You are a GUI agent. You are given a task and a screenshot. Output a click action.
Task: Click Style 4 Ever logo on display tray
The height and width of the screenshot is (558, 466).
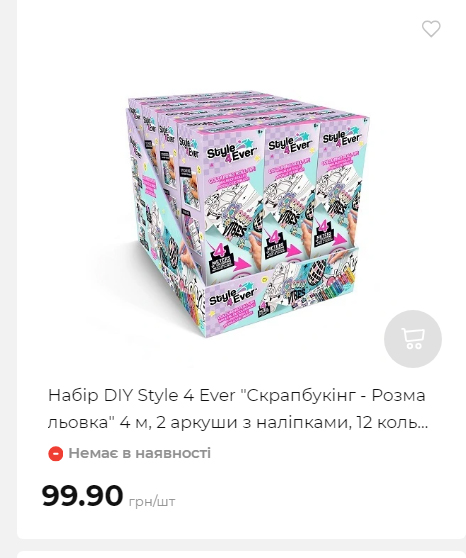[x=232, y=296]
